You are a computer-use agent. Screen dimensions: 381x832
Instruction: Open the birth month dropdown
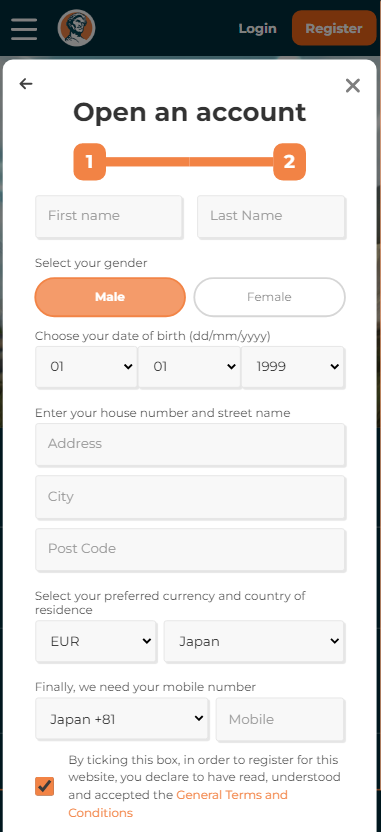point(189,367)
